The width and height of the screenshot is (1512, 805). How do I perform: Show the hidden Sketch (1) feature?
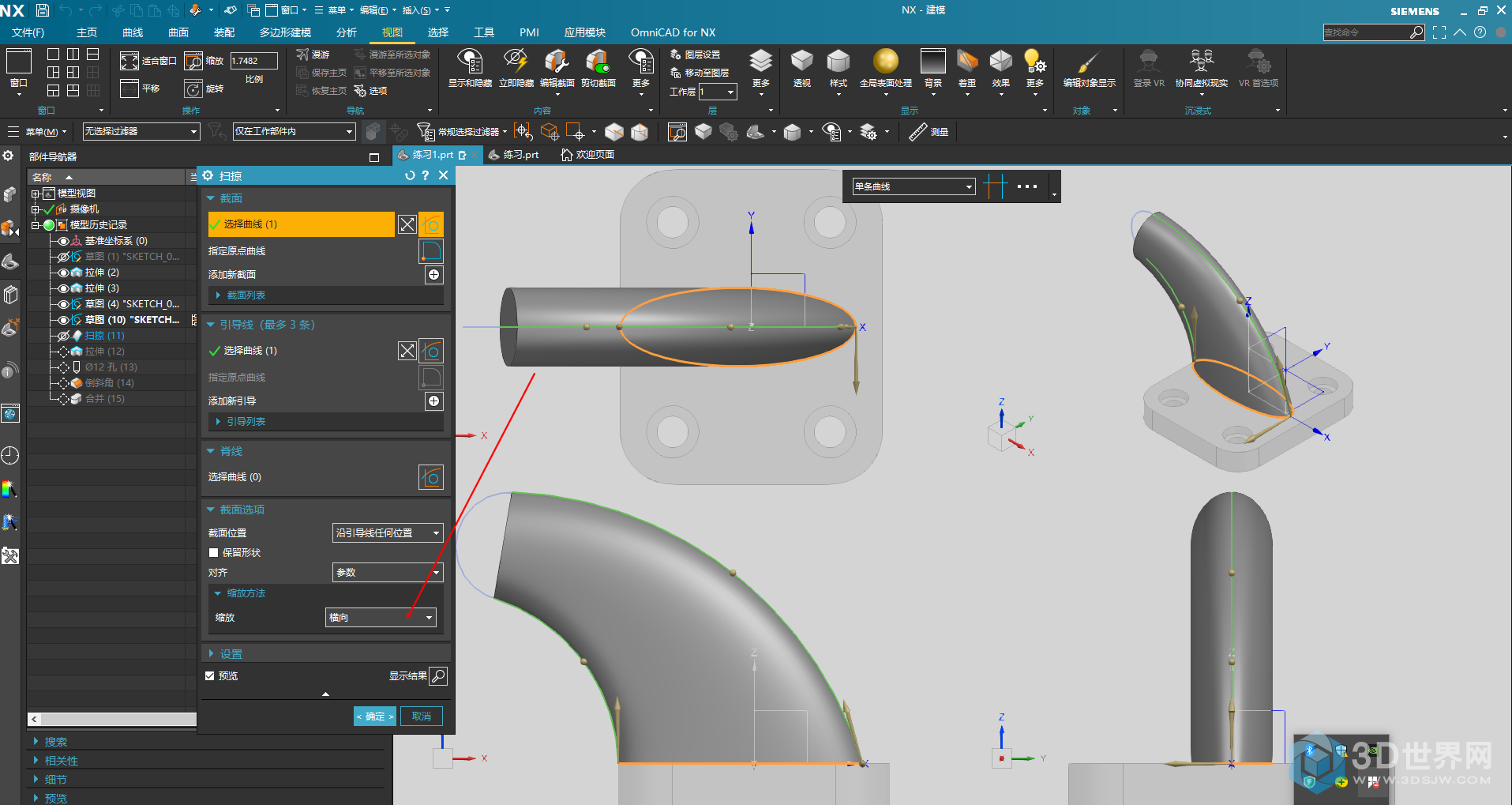pyautogui.click(x=64, y=257)
